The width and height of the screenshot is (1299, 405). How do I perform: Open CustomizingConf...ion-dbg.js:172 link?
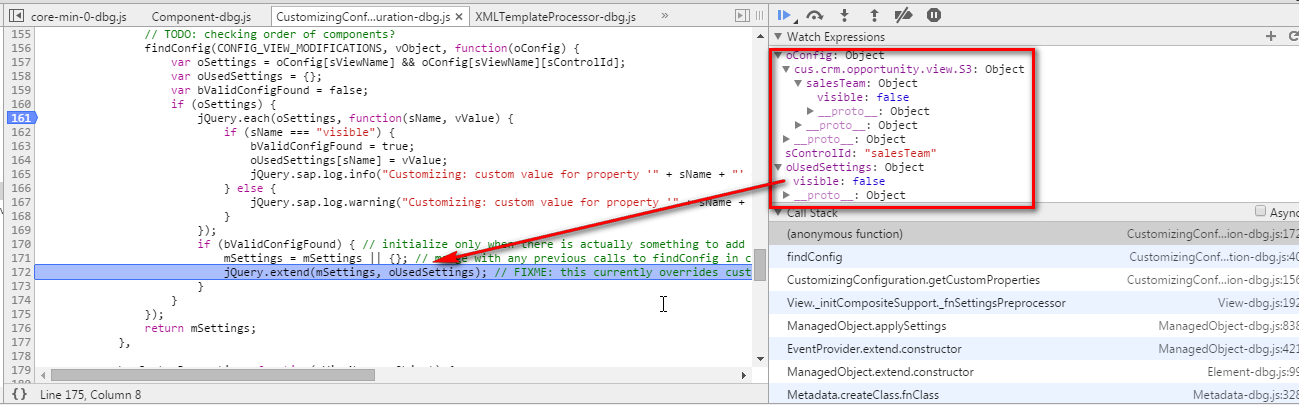point(1213,234)
